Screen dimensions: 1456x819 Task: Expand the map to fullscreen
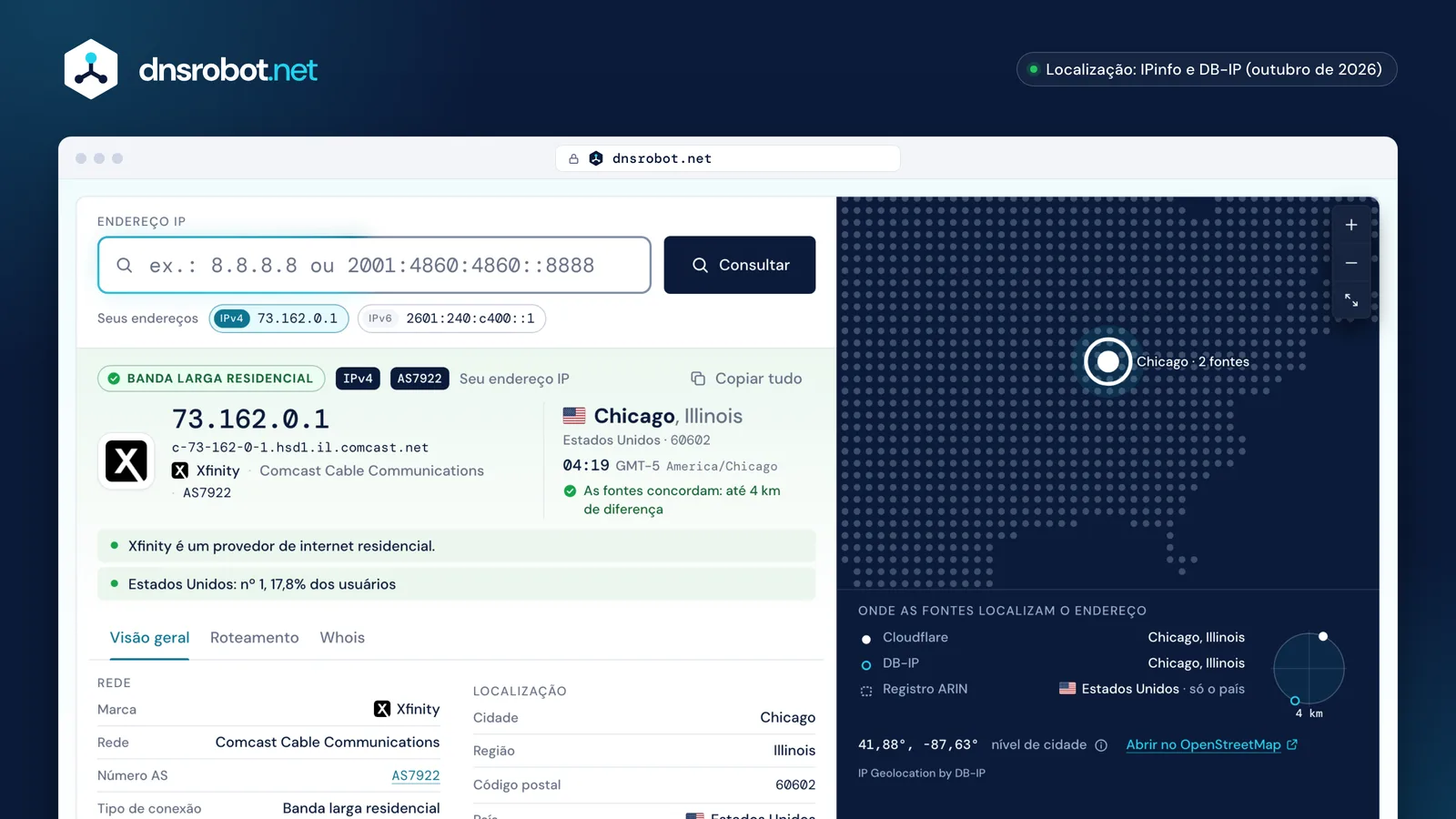1351,300
